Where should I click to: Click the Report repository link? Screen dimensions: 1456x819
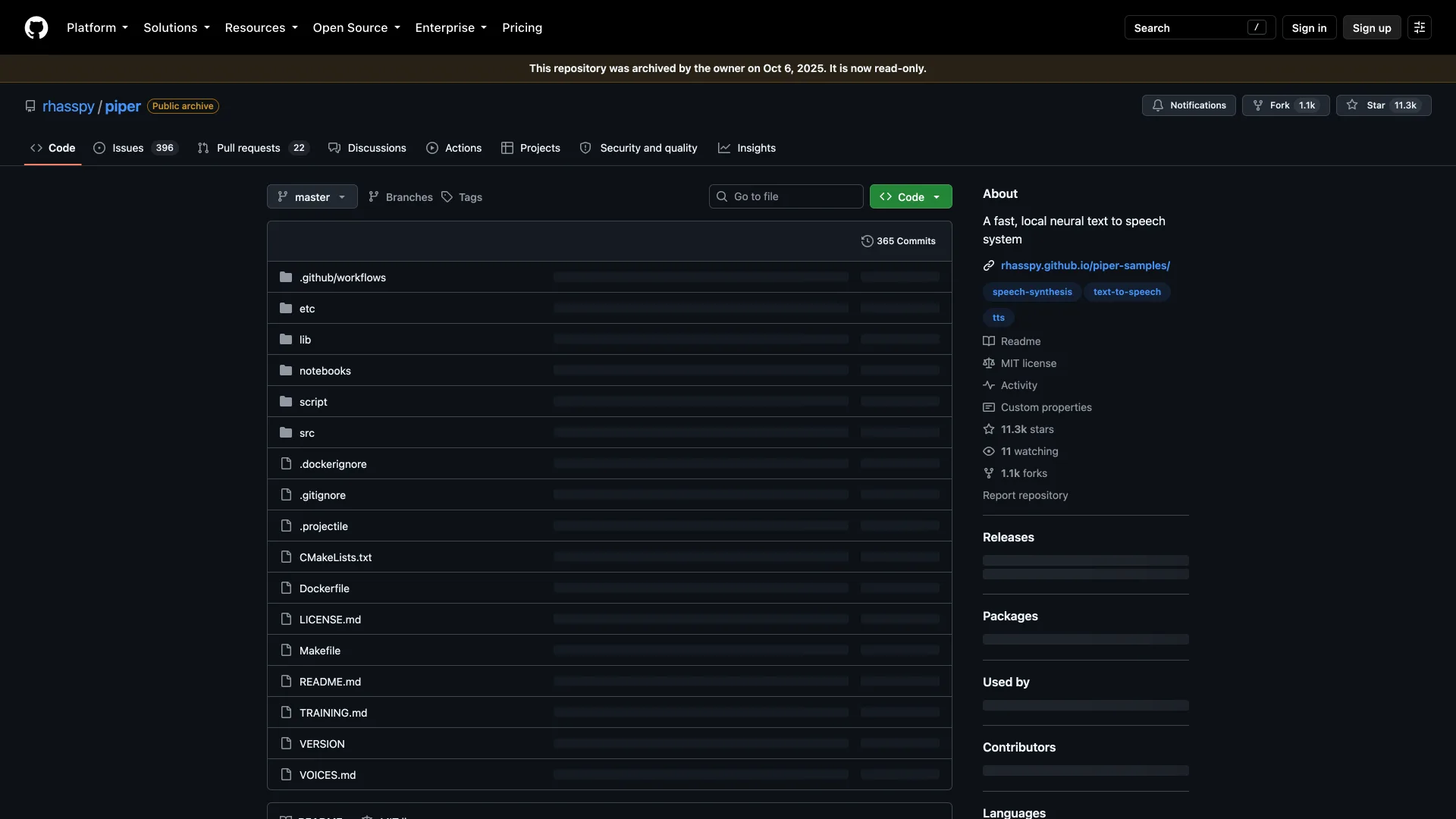(1025, 495)
